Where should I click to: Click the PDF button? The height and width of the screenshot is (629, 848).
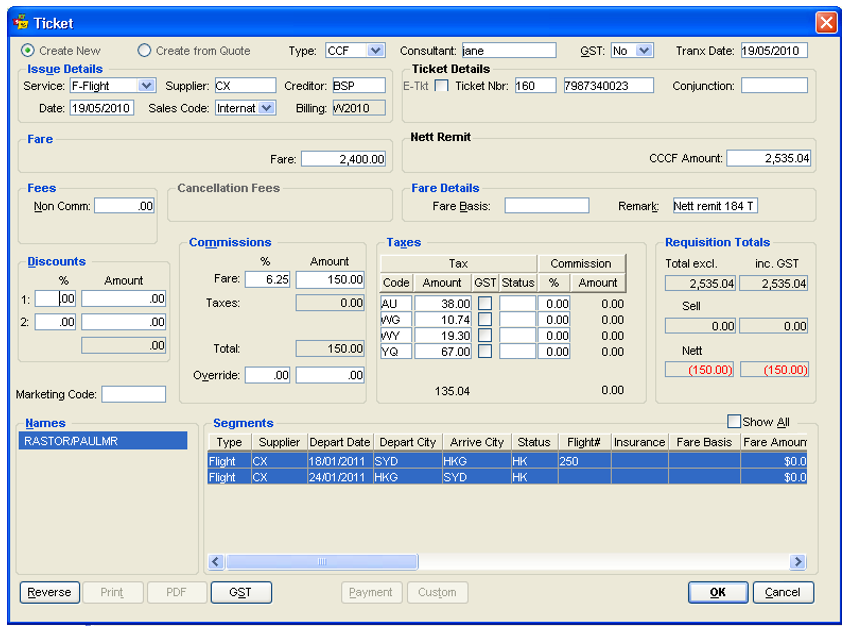tap(176, 592)
